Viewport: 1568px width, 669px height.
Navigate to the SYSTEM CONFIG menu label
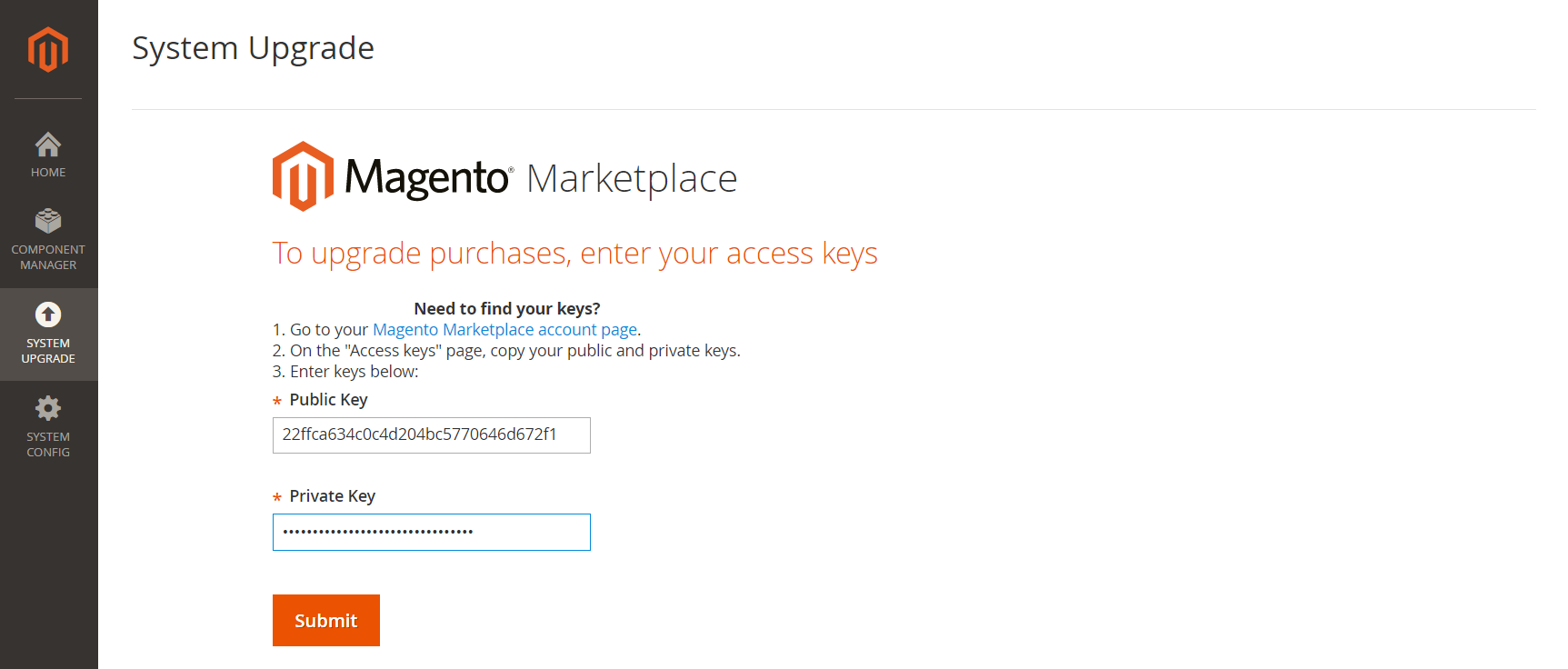click(x=48, y=444)
